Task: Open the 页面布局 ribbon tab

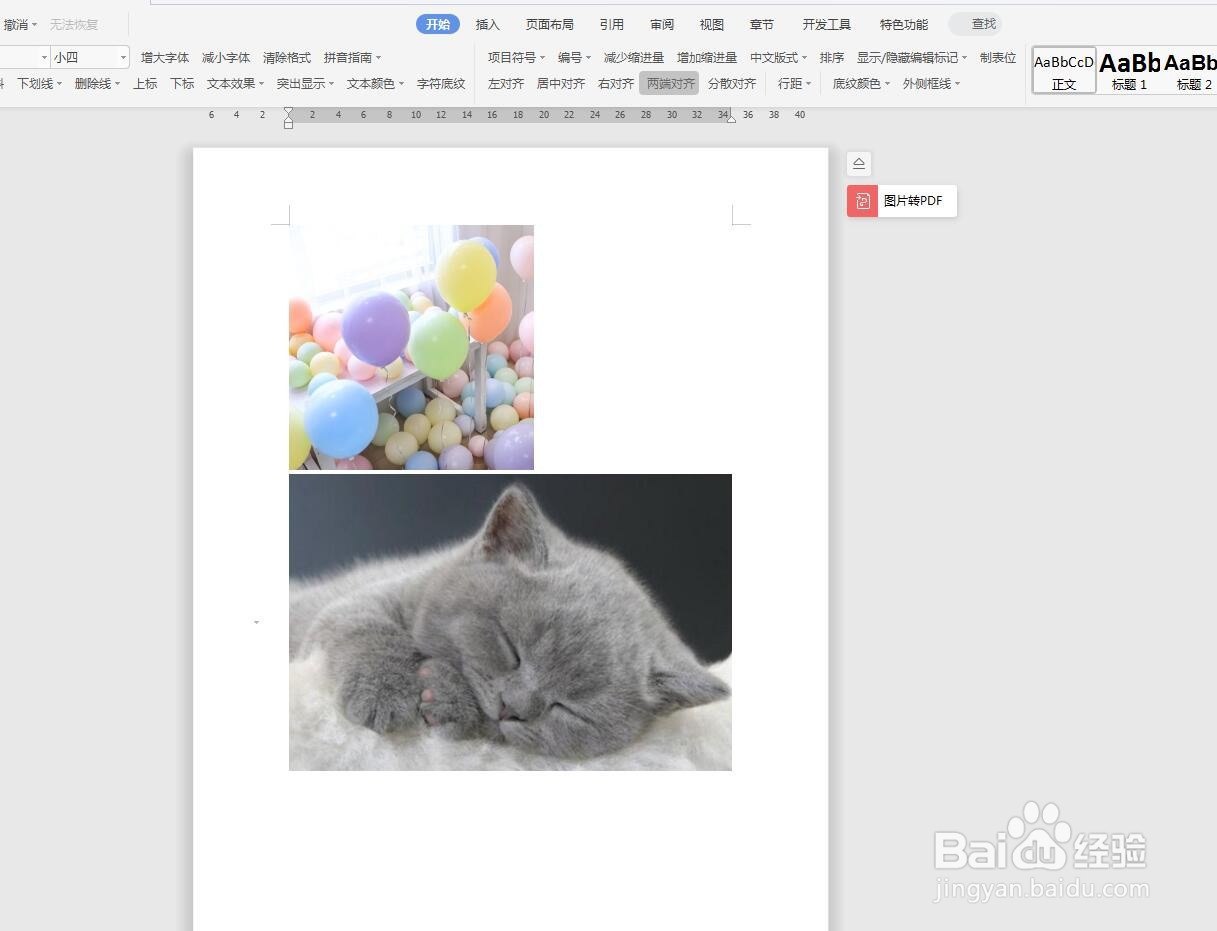Action: (549, 24)
